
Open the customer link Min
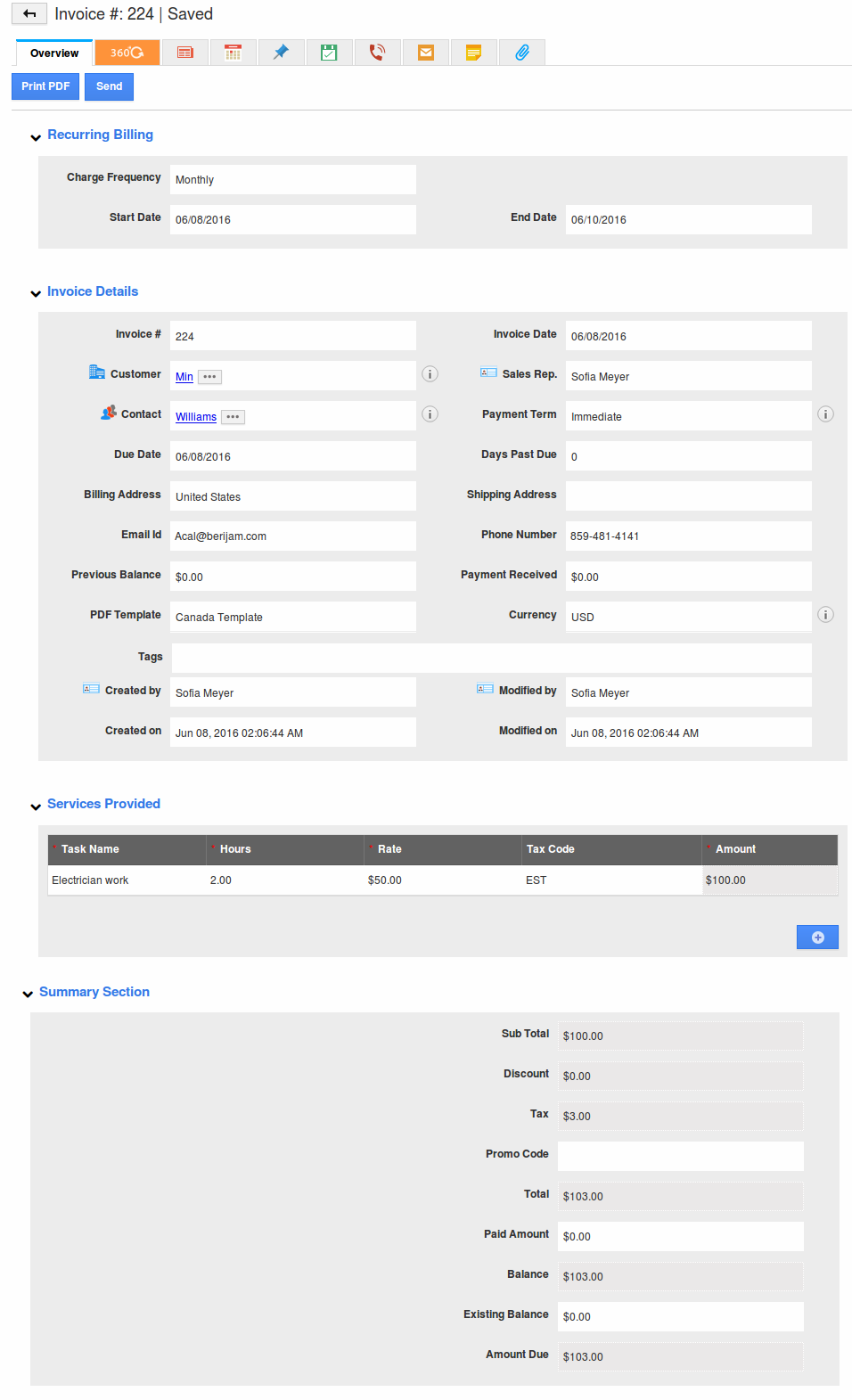tap(184, 377)
